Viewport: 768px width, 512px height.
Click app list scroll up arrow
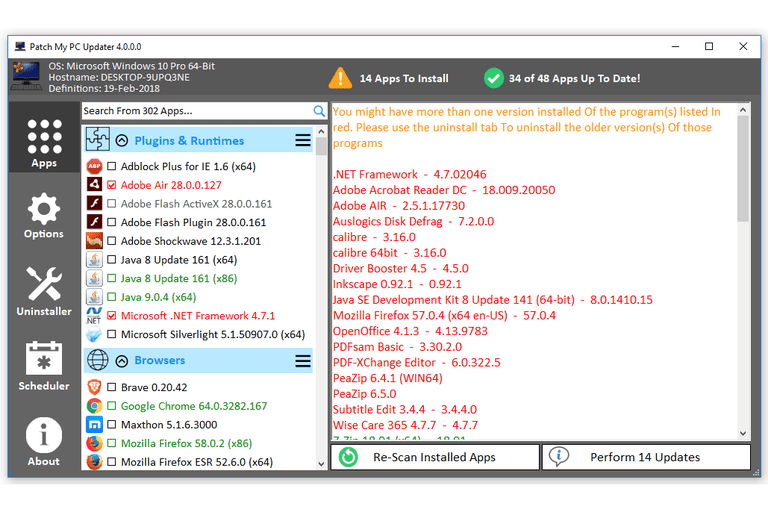pos(321,131)
